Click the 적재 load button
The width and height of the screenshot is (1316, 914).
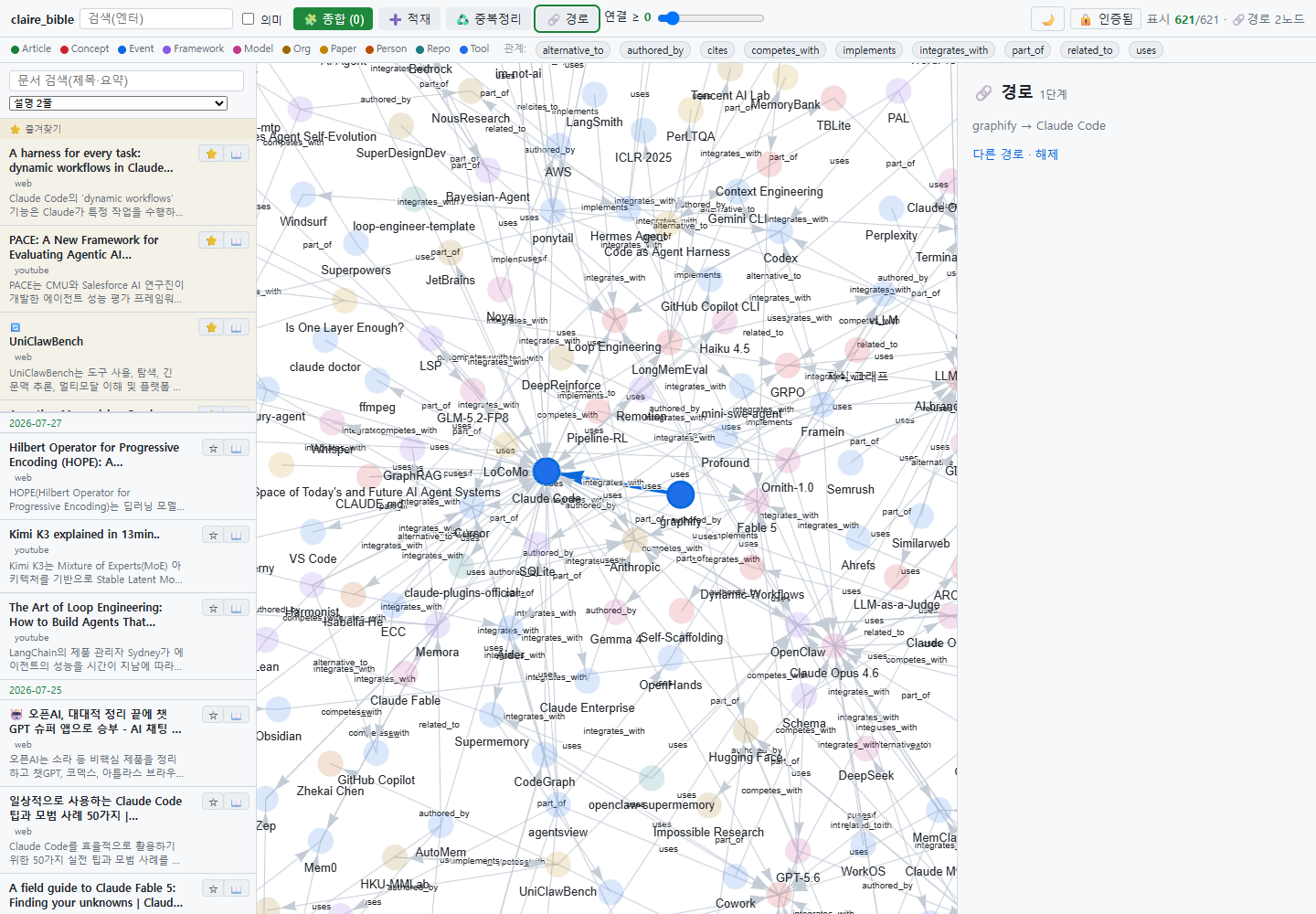click(409, 18)
